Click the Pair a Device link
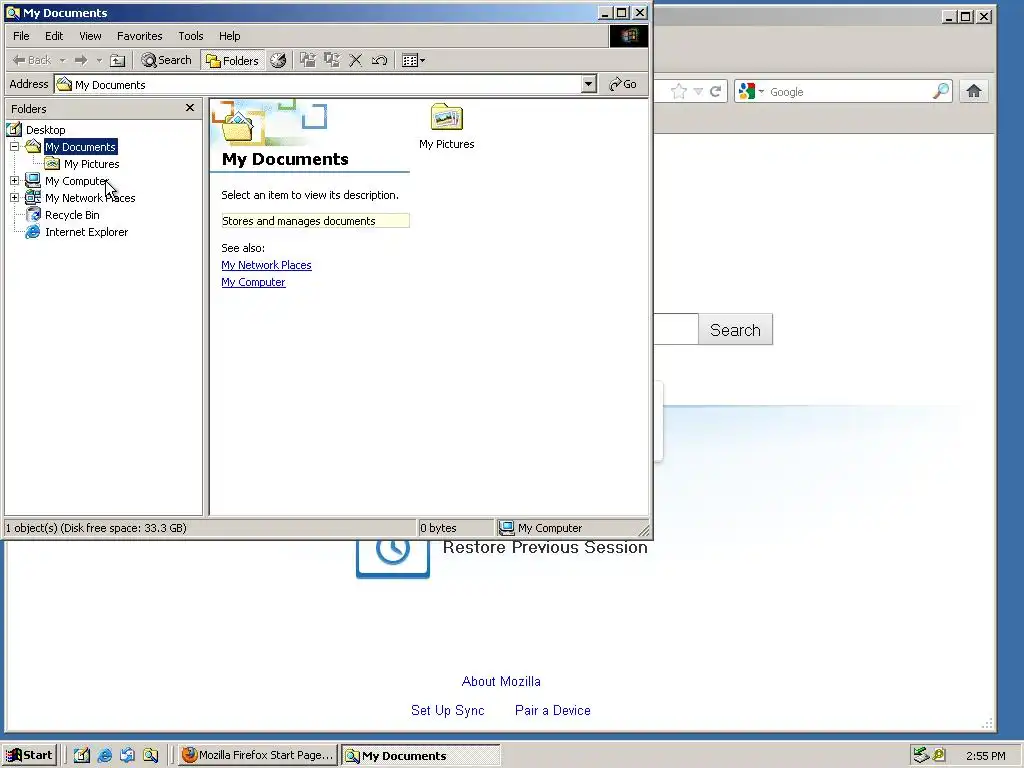Viewport: 1024px width, 768px height. tap(552, 710)
